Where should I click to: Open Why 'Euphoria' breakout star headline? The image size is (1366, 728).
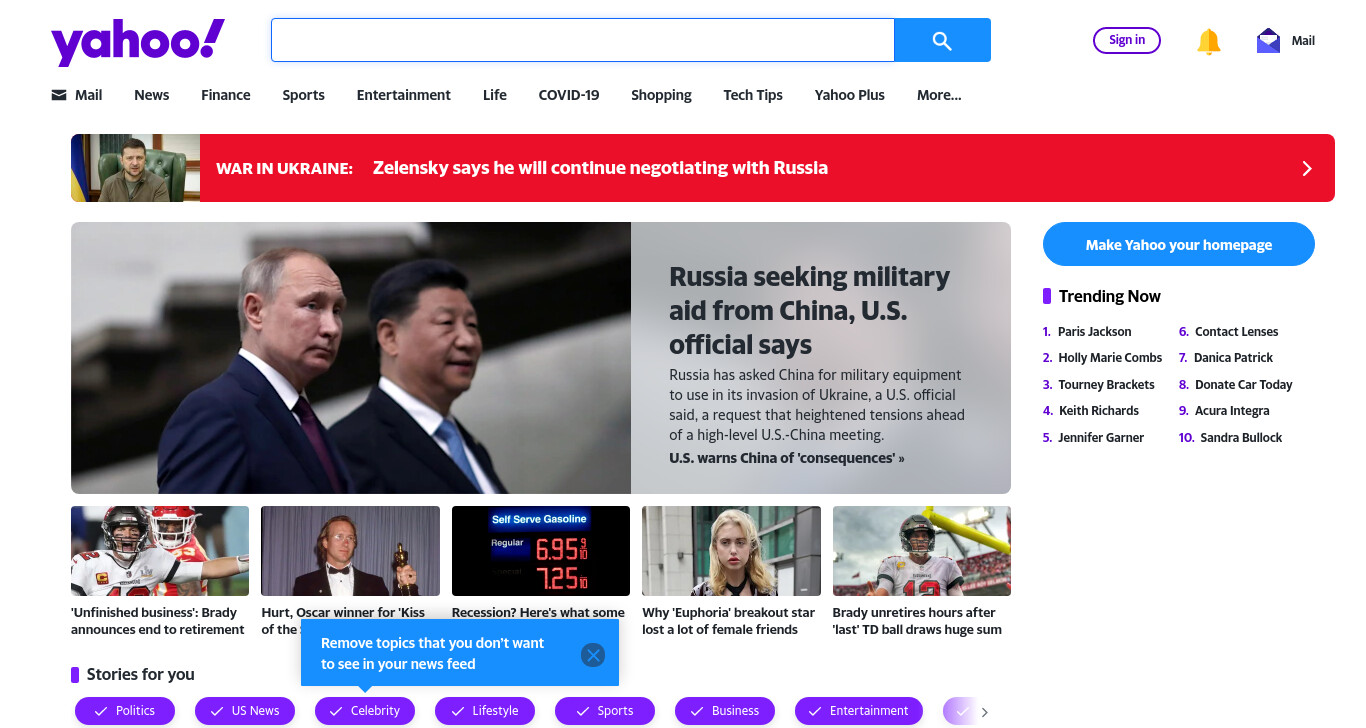click(x=728, y=621)
